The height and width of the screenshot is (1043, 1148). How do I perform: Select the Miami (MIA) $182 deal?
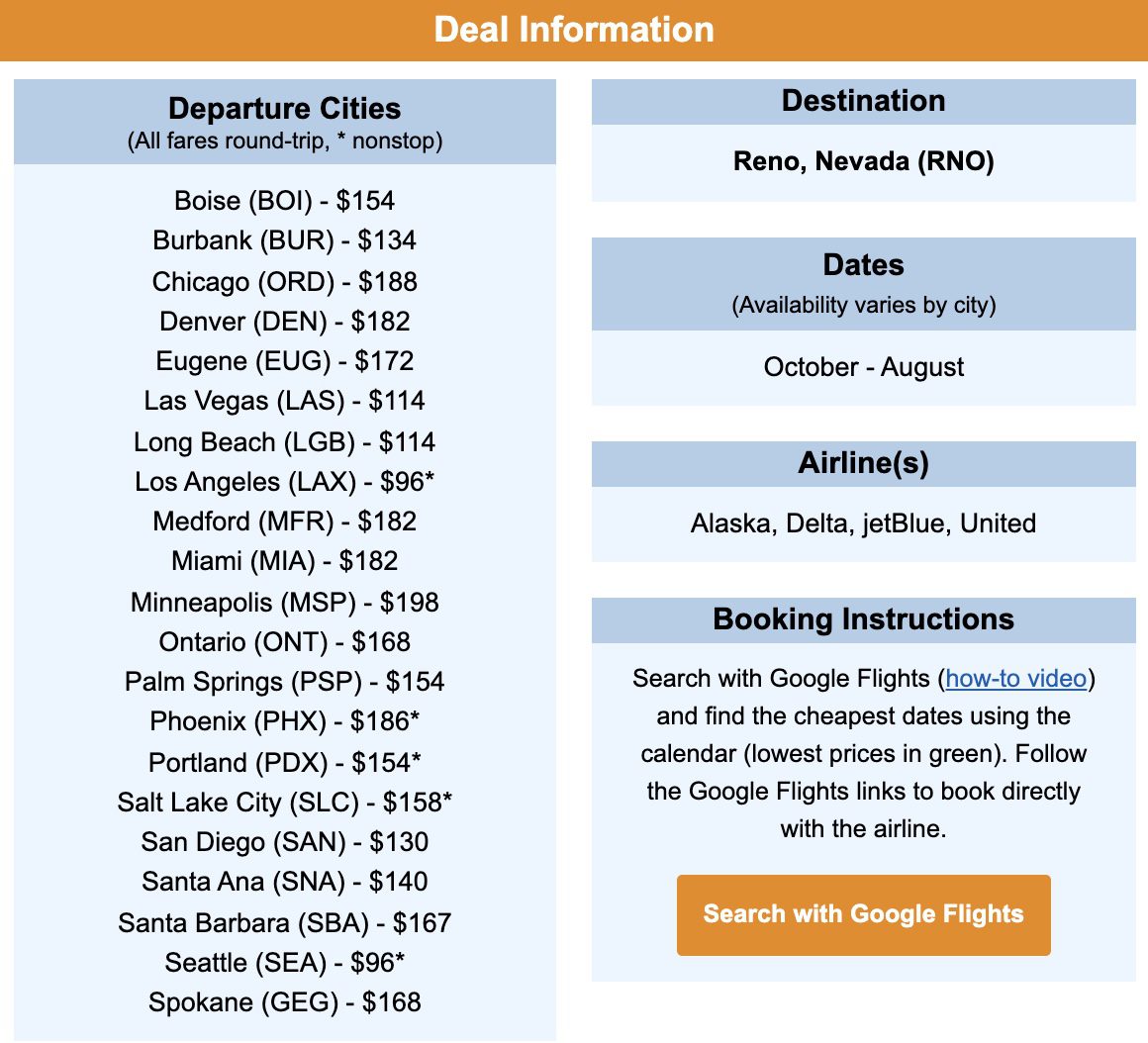tap(284, 561)
